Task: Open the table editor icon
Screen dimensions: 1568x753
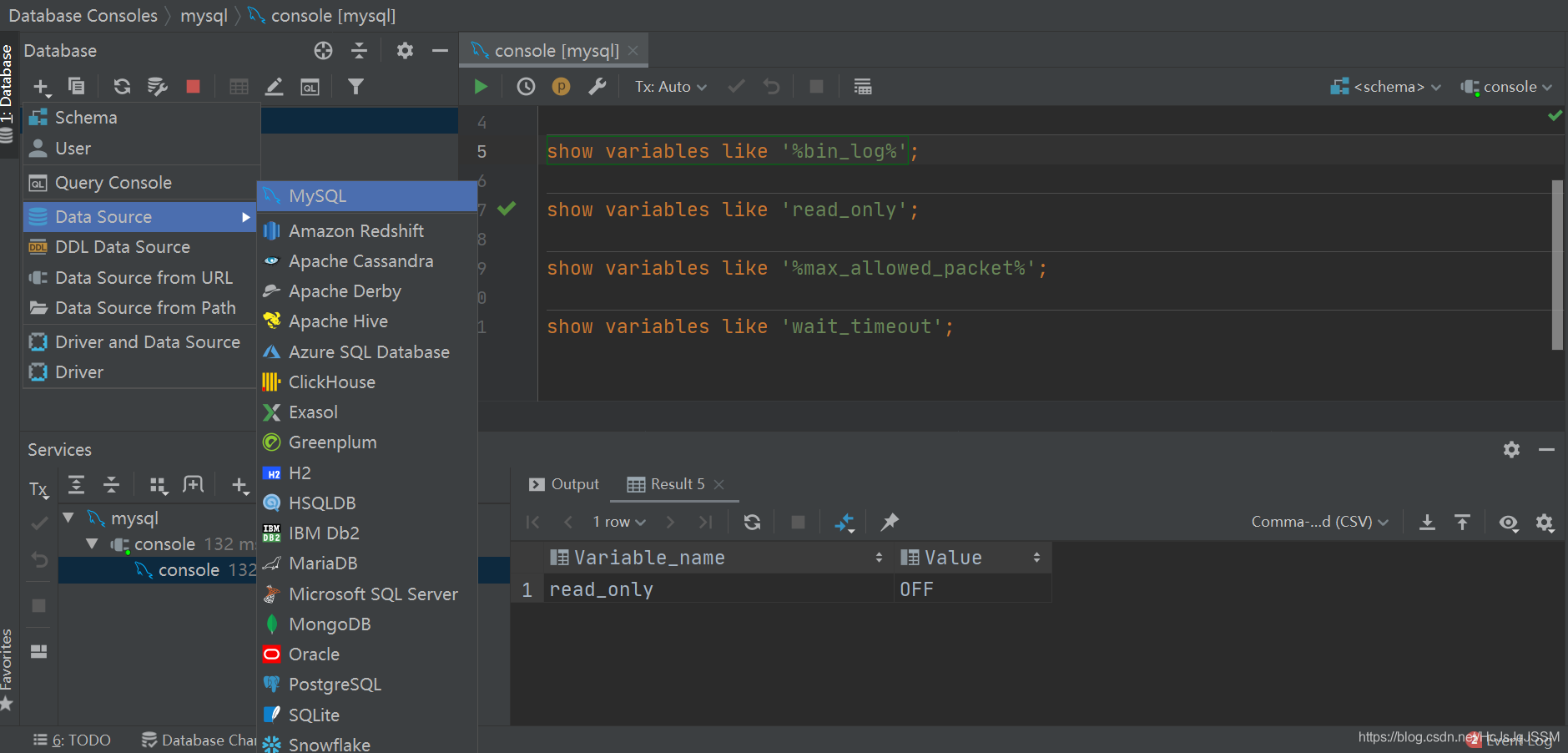Action: pos(239,87)
